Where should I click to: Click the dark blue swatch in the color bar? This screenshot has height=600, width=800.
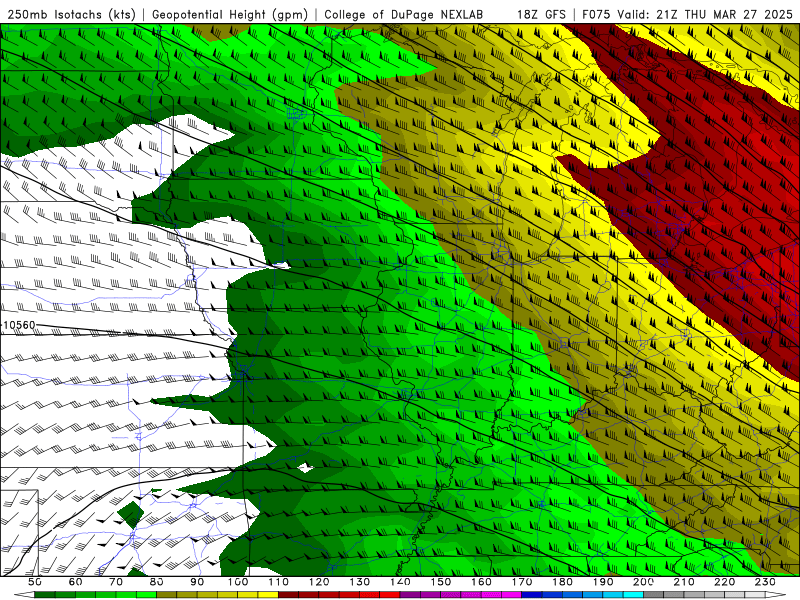point(532,594)
